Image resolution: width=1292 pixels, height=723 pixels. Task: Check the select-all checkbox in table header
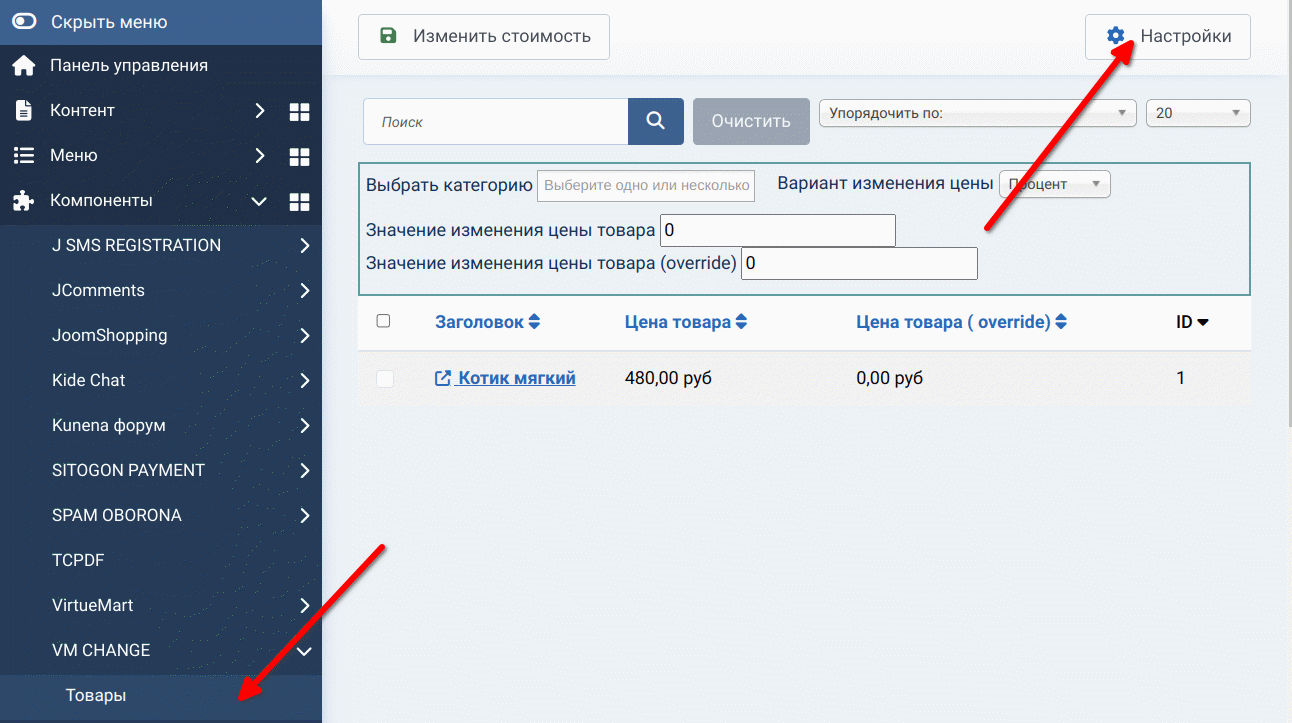[x=383, y=321]
